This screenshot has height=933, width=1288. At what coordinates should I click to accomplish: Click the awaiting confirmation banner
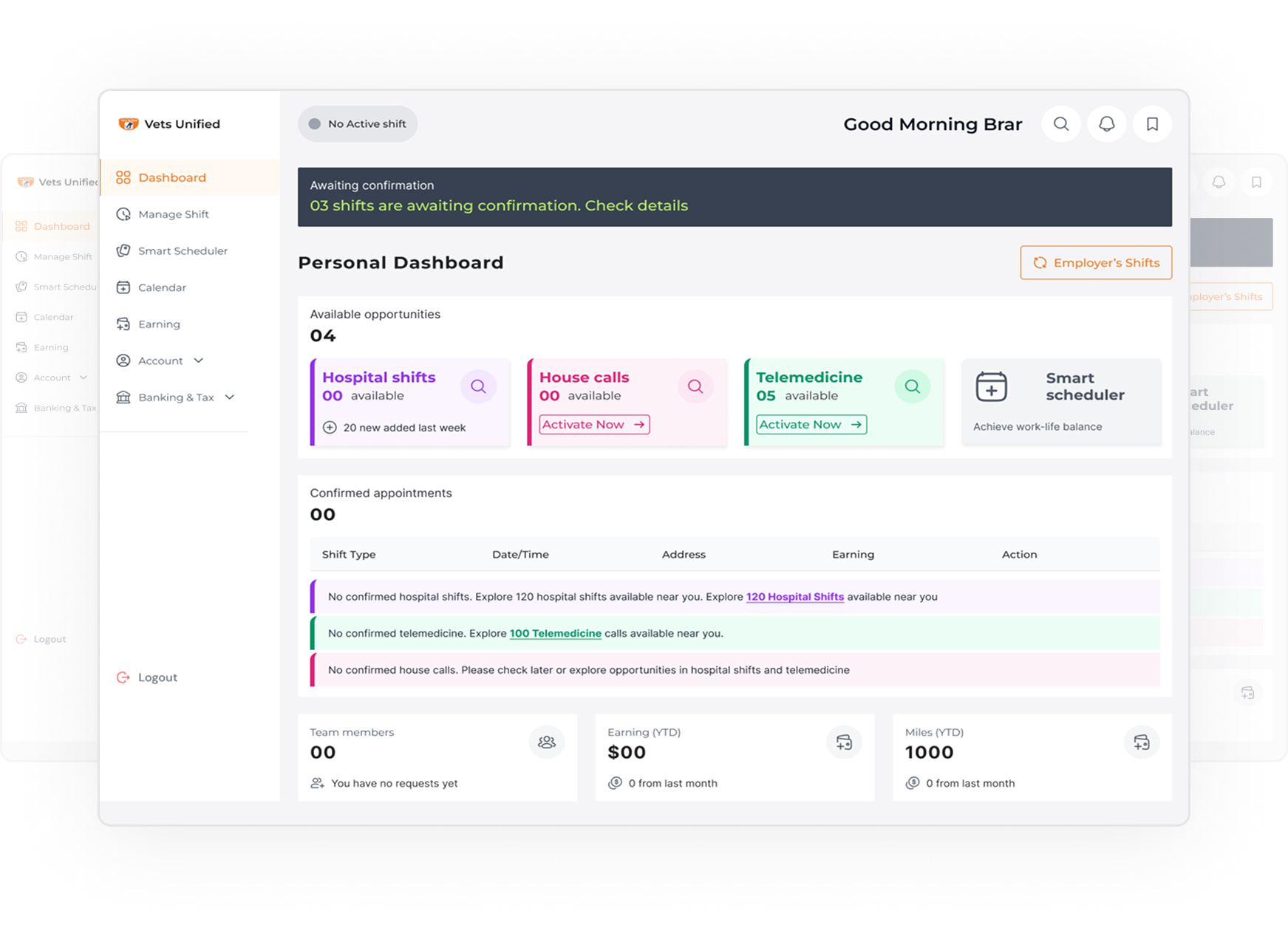(x=734, y=197)
